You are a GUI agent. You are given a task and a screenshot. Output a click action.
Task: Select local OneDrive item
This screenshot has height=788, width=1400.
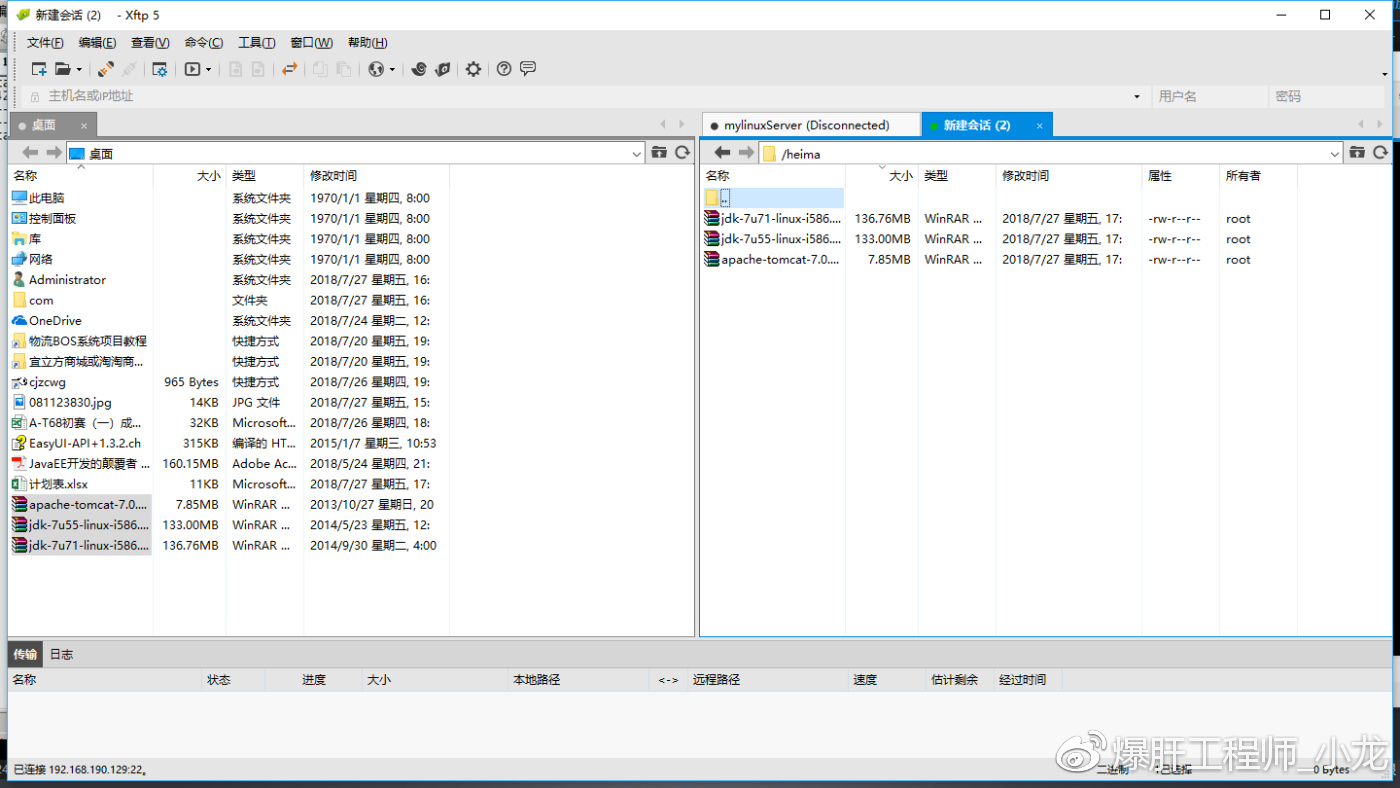point(47,321)
